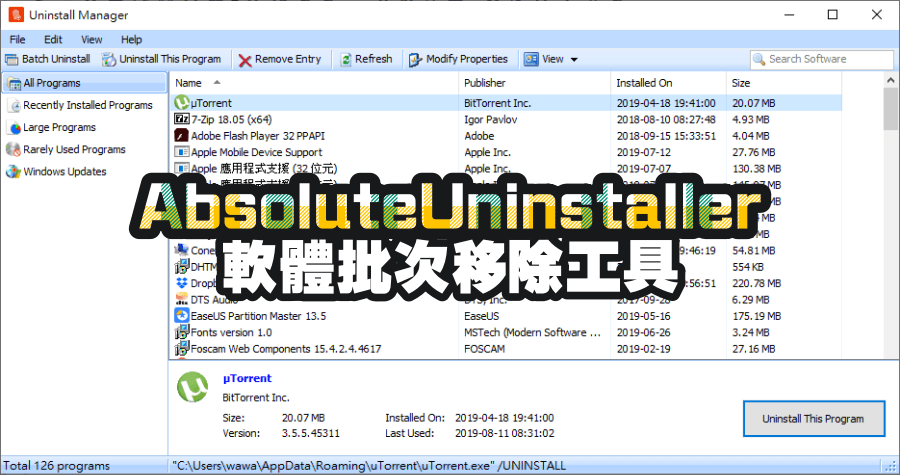The image size is (900, 475).
Task: Open the View menu in menu bar
Action: click(x=91, y=40)
